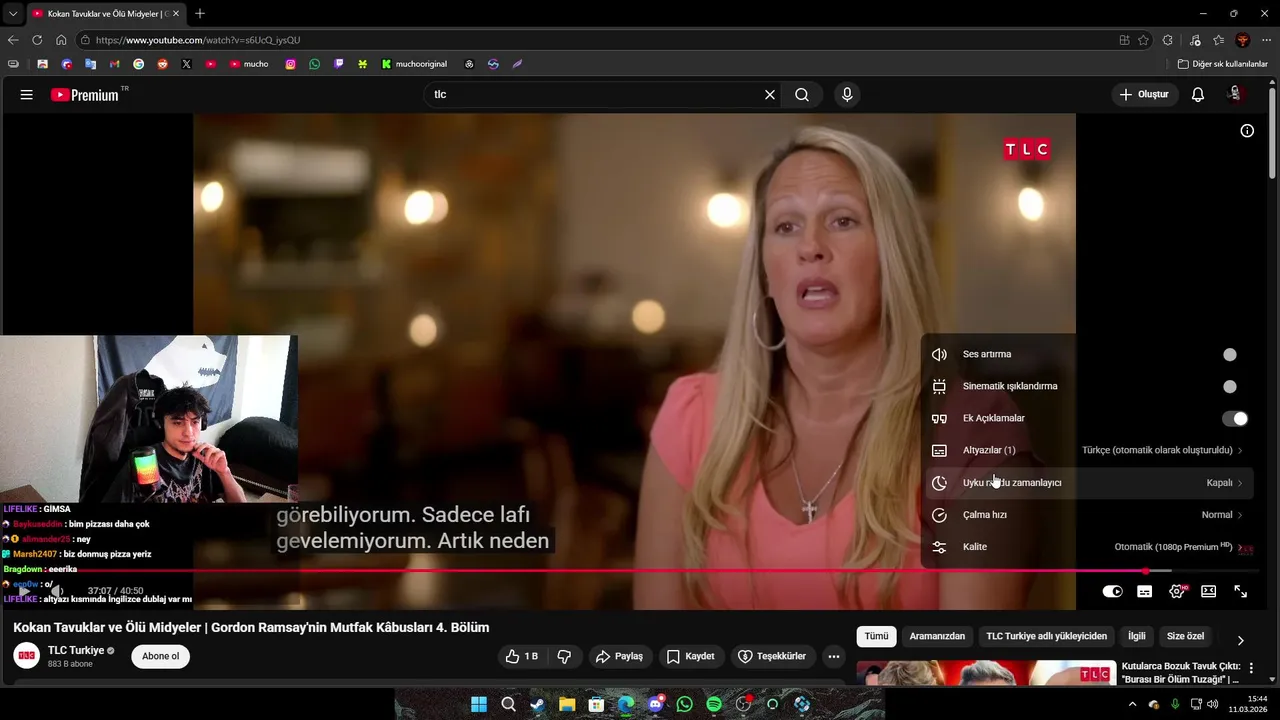Click the Abone ol subscribe button

(160, 657)
